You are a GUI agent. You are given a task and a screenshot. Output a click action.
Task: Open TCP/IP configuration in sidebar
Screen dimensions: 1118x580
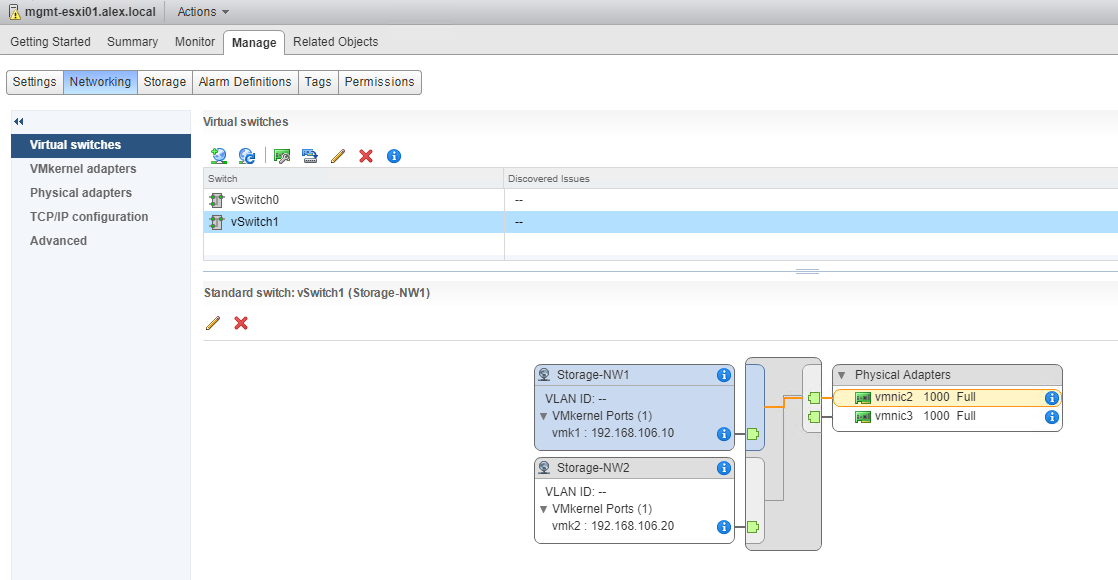click(x=89, y=217)
